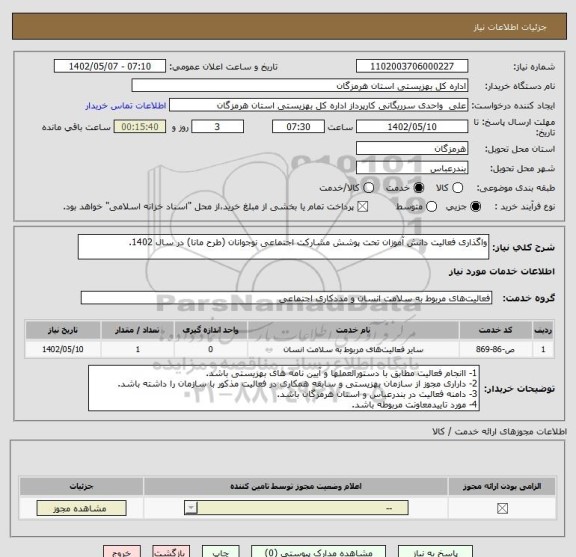Screen dimensions: 576x557
Task: Click the خروج exit button
Action: click(x=122, y=552)
